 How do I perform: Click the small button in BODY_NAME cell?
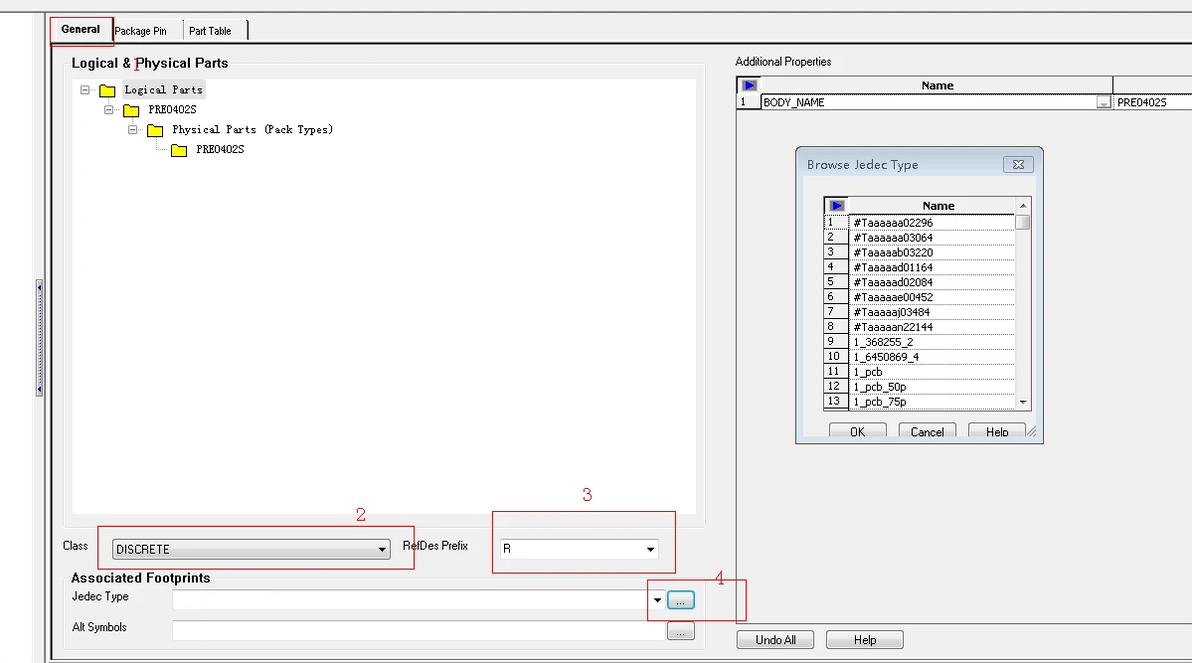click(x=1103, y=103)
